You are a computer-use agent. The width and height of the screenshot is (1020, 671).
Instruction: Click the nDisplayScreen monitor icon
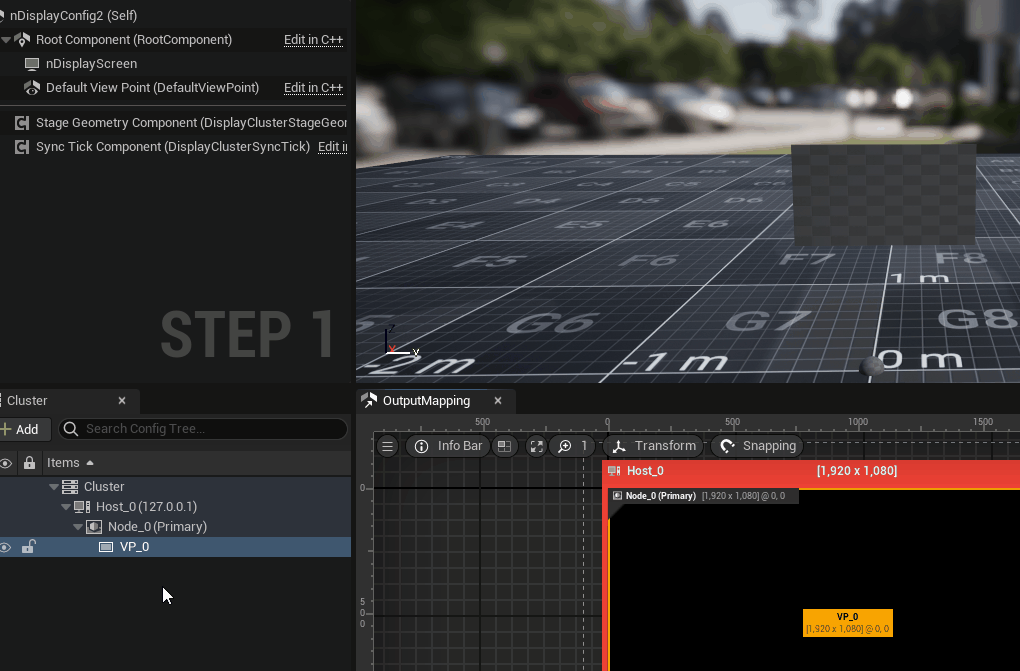point(31,64)
